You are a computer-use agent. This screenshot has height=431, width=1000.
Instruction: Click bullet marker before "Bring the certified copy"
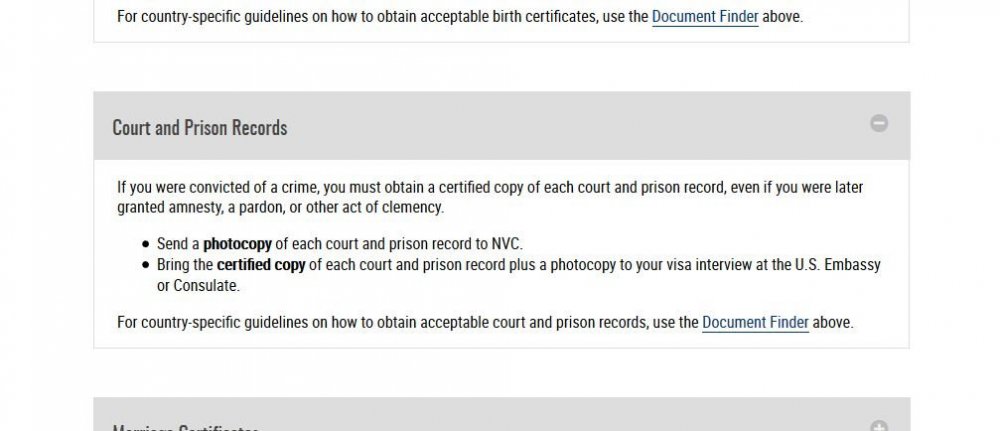tap(146, 265)
